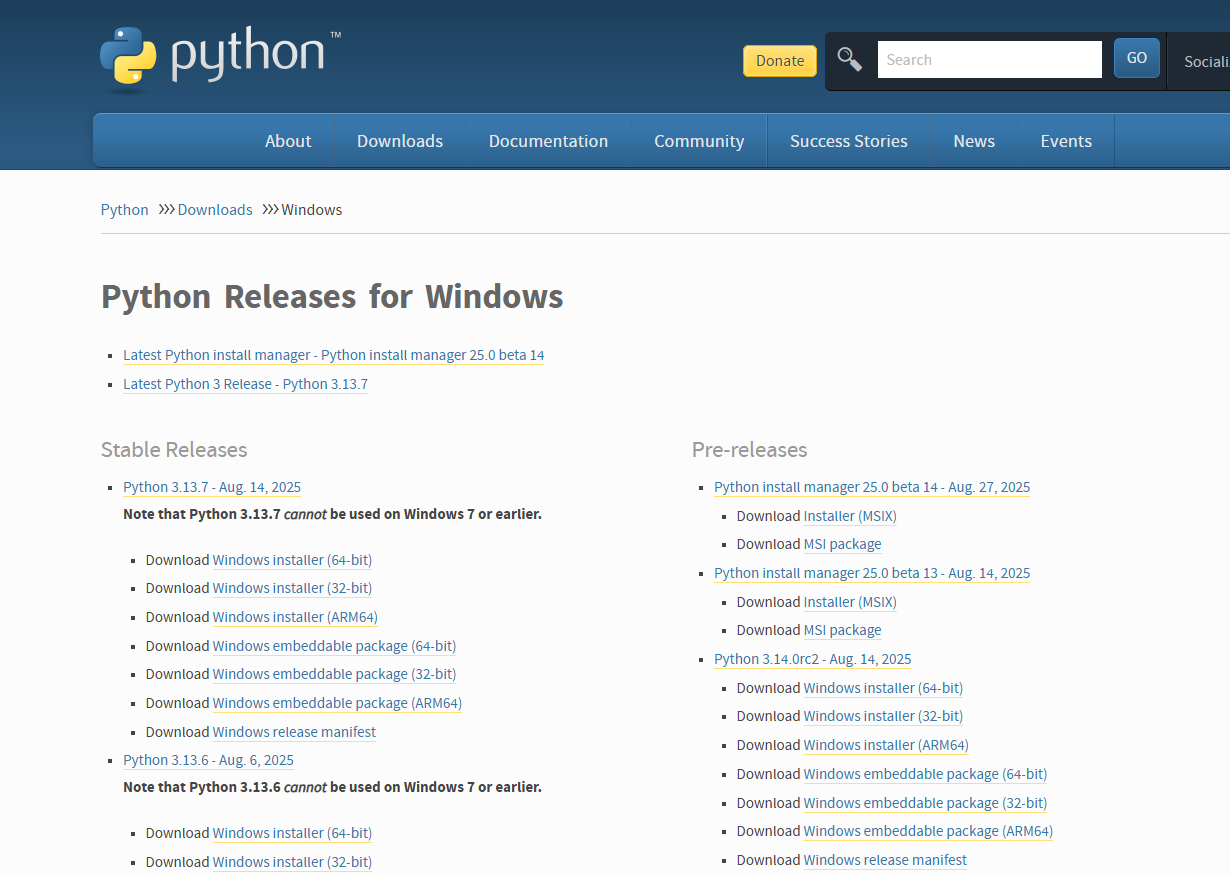The height and width of the screenshot is (876, 1230).
Task: Open the Python 3.13.6 - Aug. 6, 2025 release
Action: point(208,760)
